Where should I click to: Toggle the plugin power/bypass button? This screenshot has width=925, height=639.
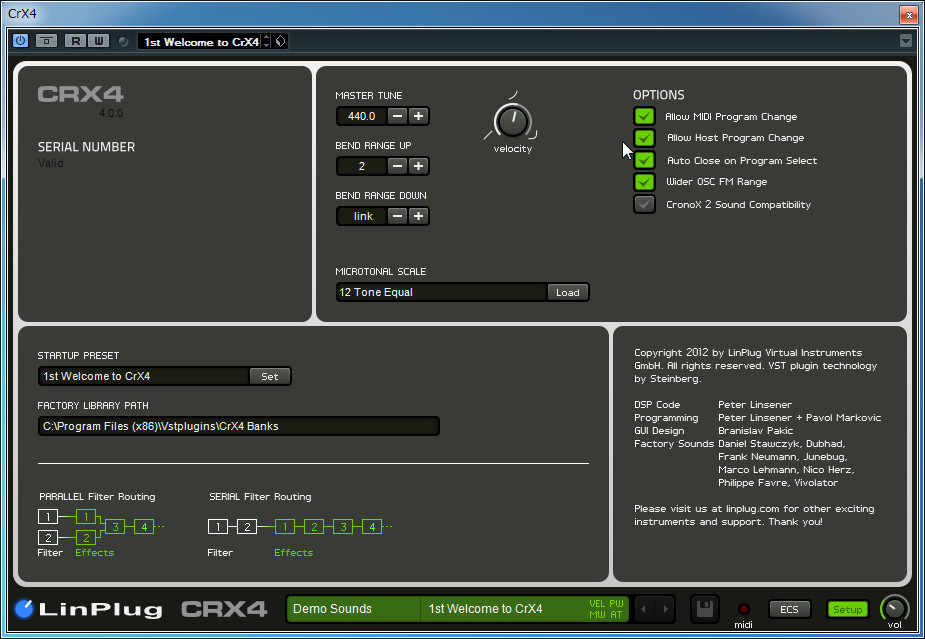(x=20, y=41)
